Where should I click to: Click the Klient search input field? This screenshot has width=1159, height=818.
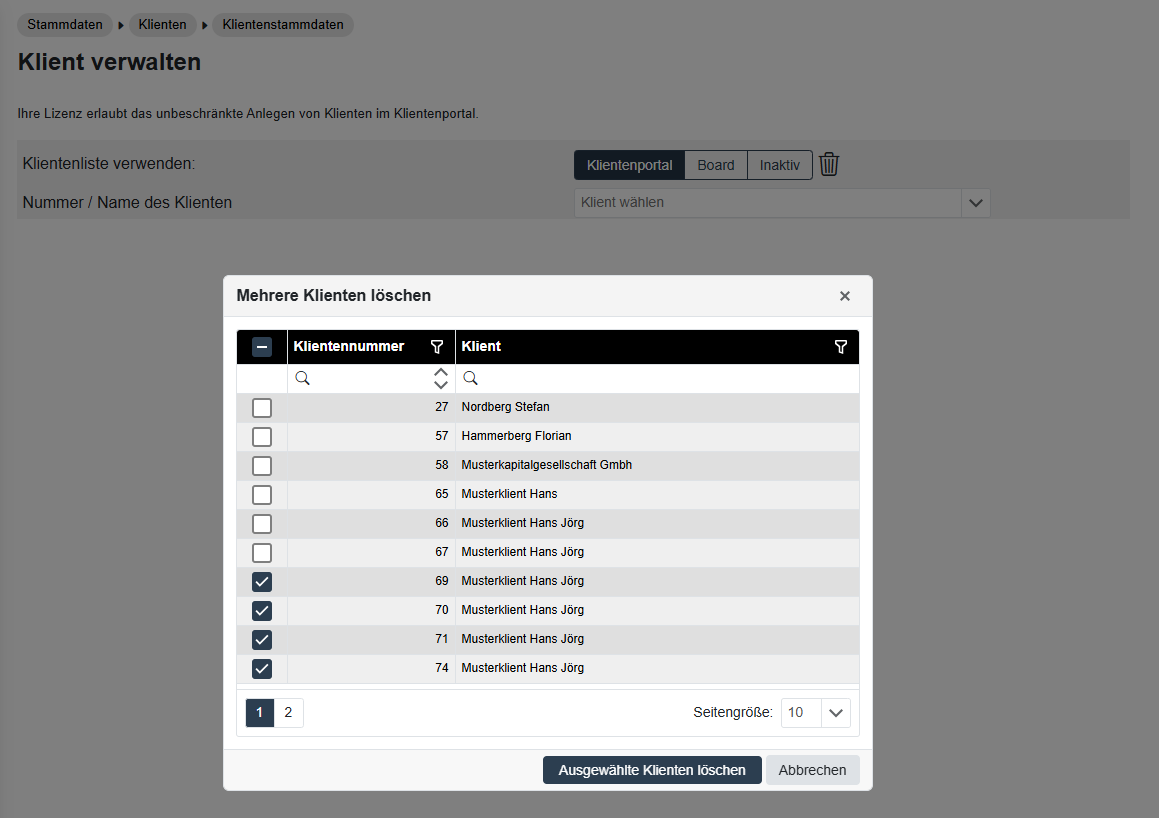(x=660, y=379)
